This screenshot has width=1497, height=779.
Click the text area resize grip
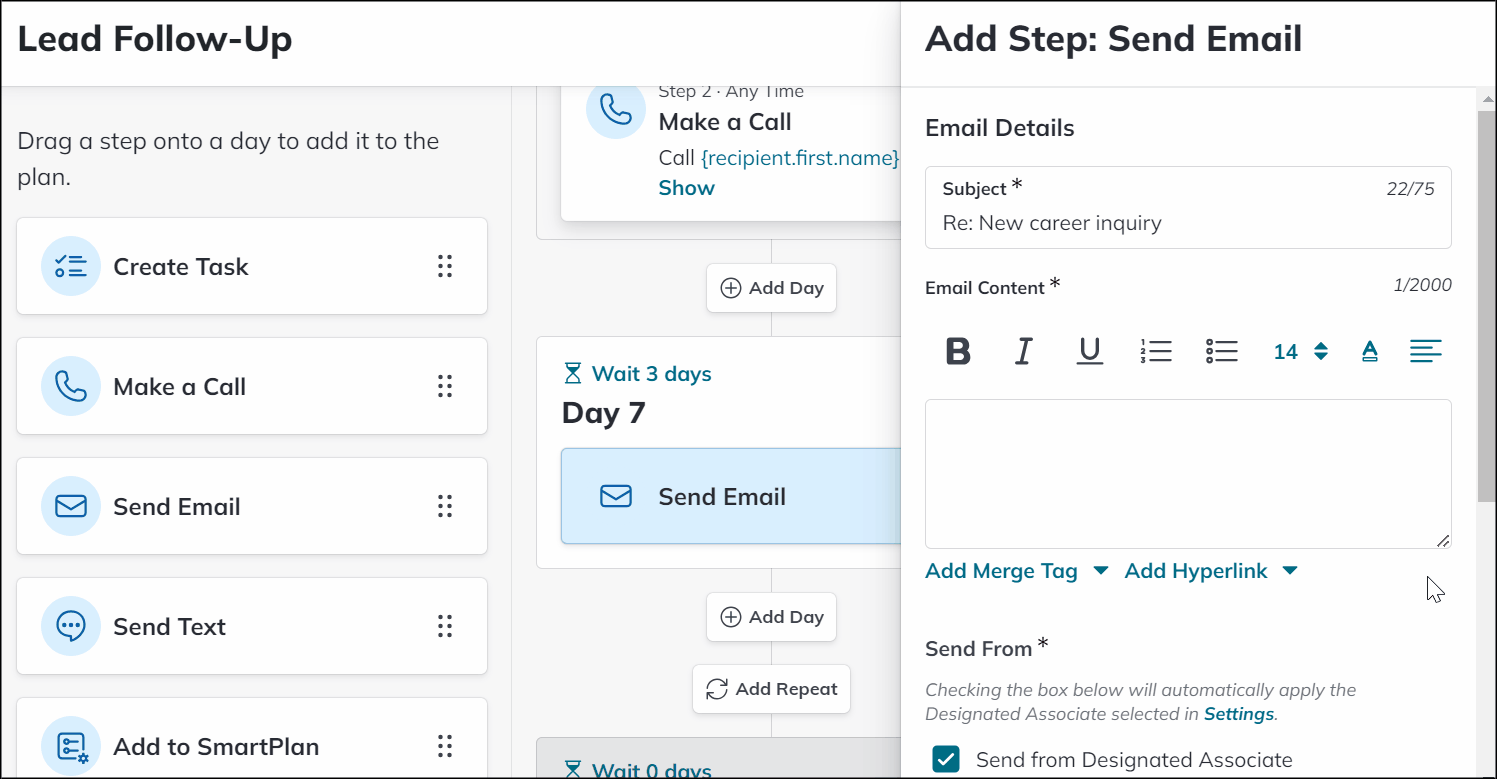1442,540
